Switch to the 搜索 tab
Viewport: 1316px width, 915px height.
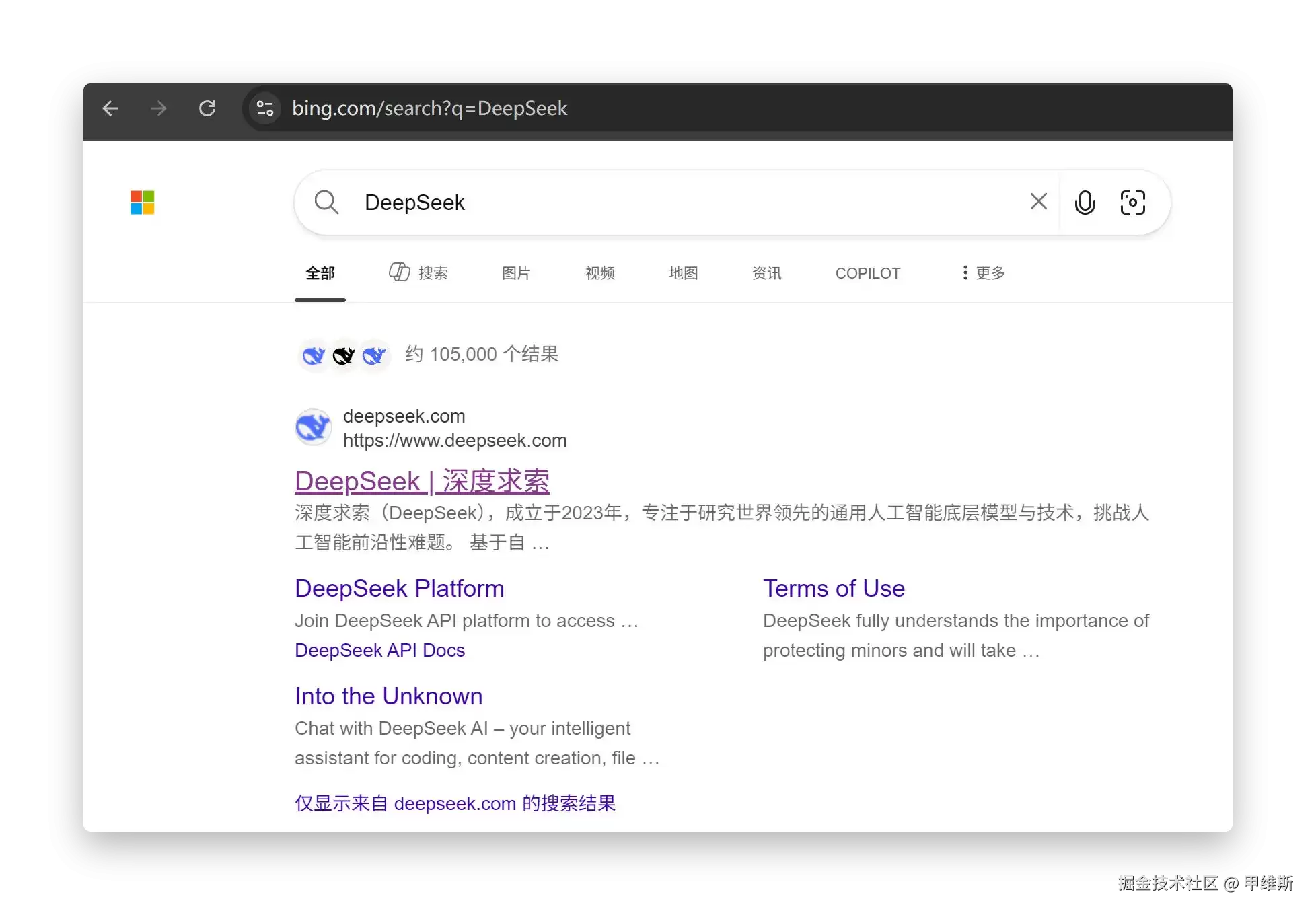tap(418, 272)
